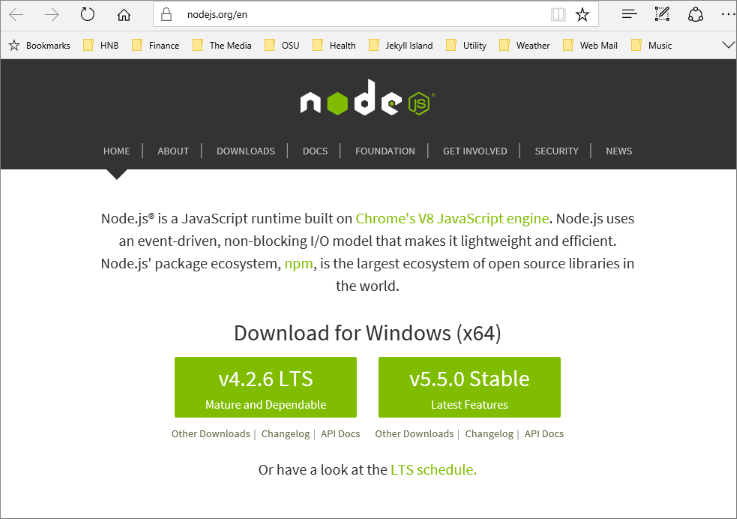
Task: Open Reading view book icon
Action: [558, 14]
